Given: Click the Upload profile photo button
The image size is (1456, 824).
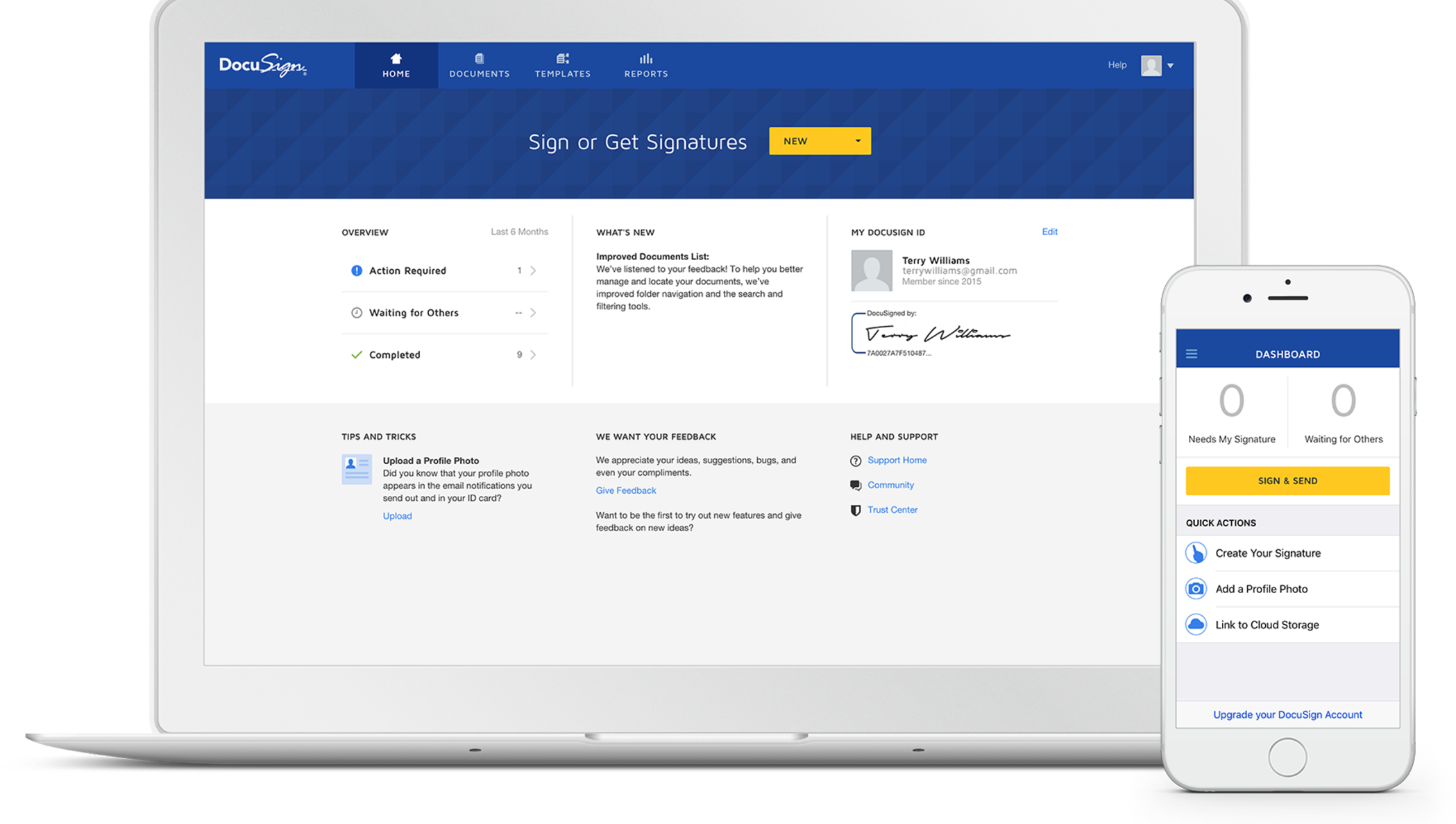Looking at the screenshot, I should [x=396, y=515].
